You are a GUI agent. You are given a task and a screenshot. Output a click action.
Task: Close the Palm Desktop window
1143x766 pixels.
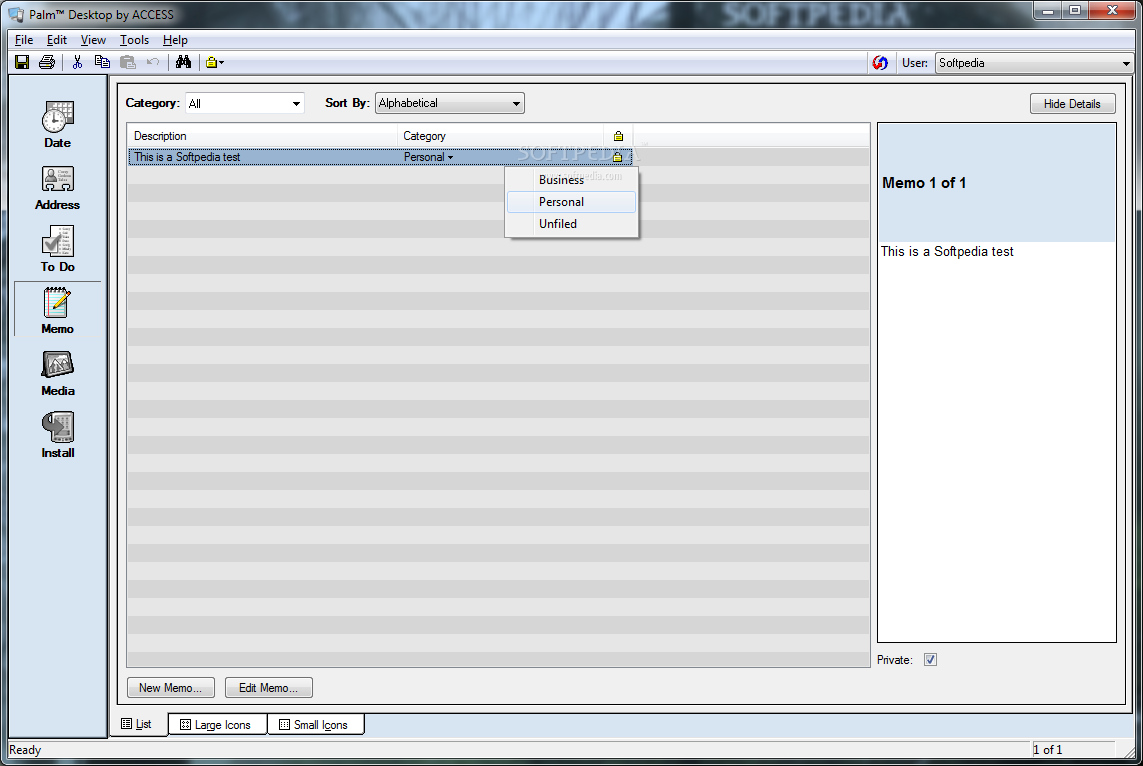(x=1112, y=10)
